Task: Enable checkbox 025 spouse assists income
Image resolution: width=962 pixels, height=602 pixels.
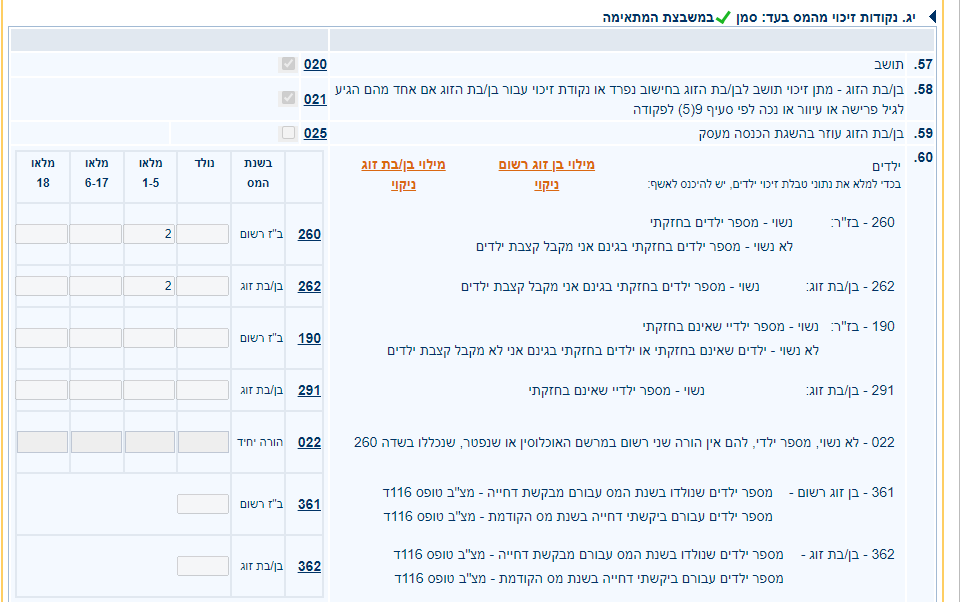Action: [x=288, y=133]
